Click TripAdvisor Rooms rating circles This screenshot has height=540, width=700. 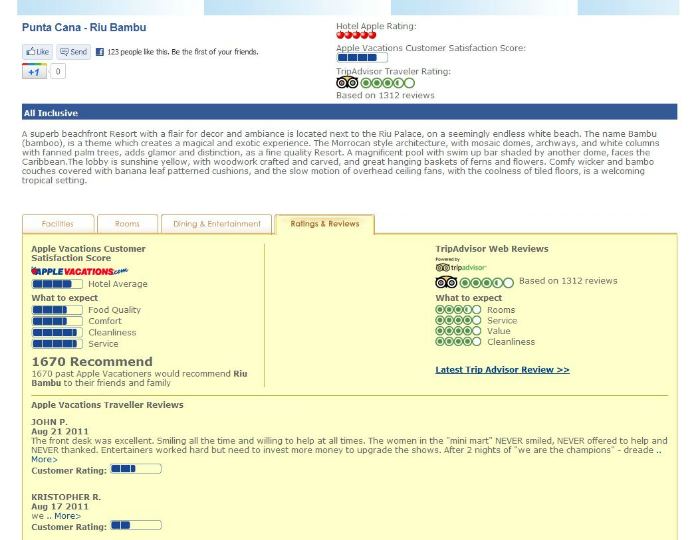pos(458,310)
